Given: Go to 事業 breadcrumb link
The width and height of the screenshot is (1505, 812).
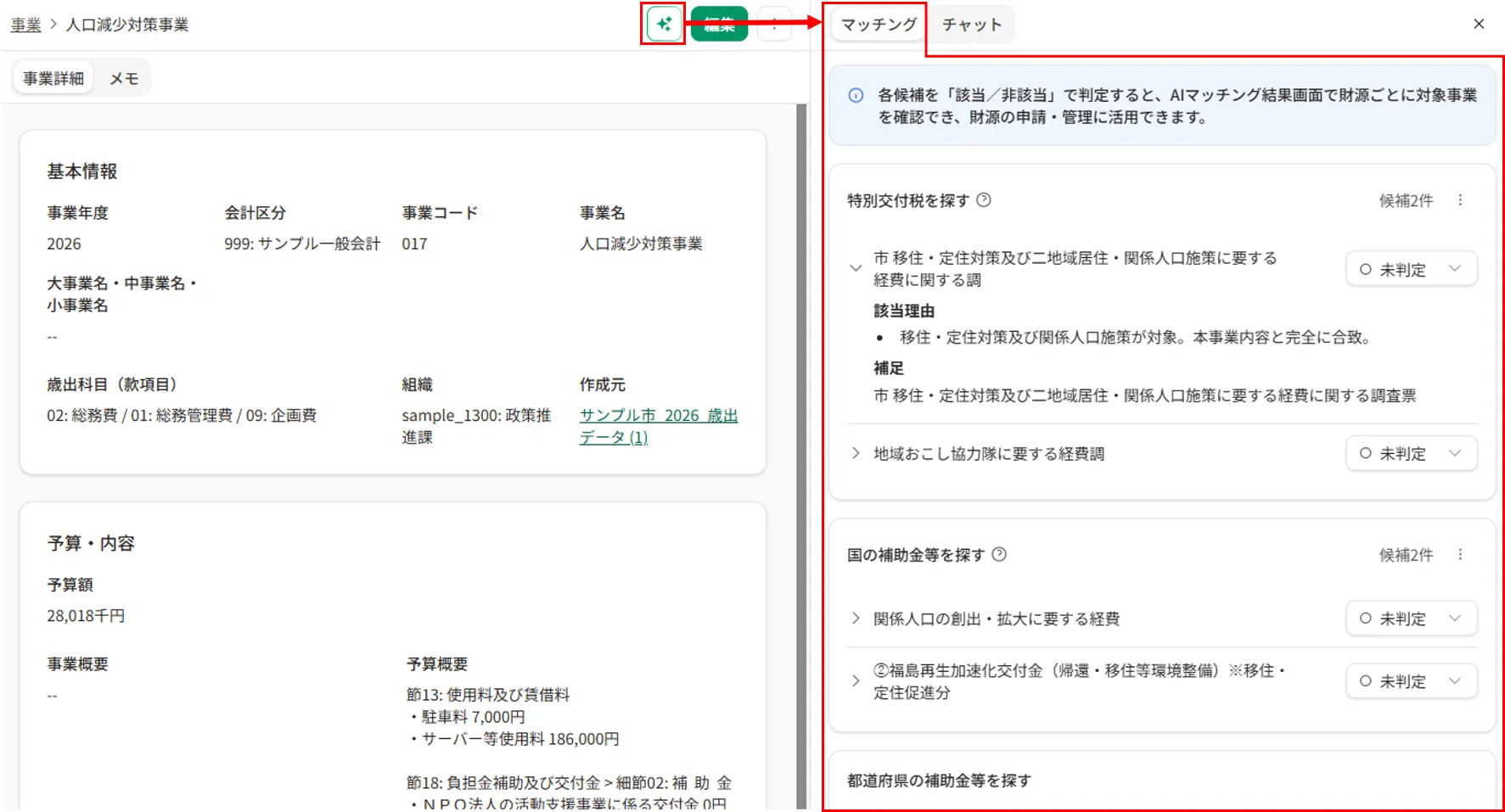Looking at the screenshot, I should 25,25.
